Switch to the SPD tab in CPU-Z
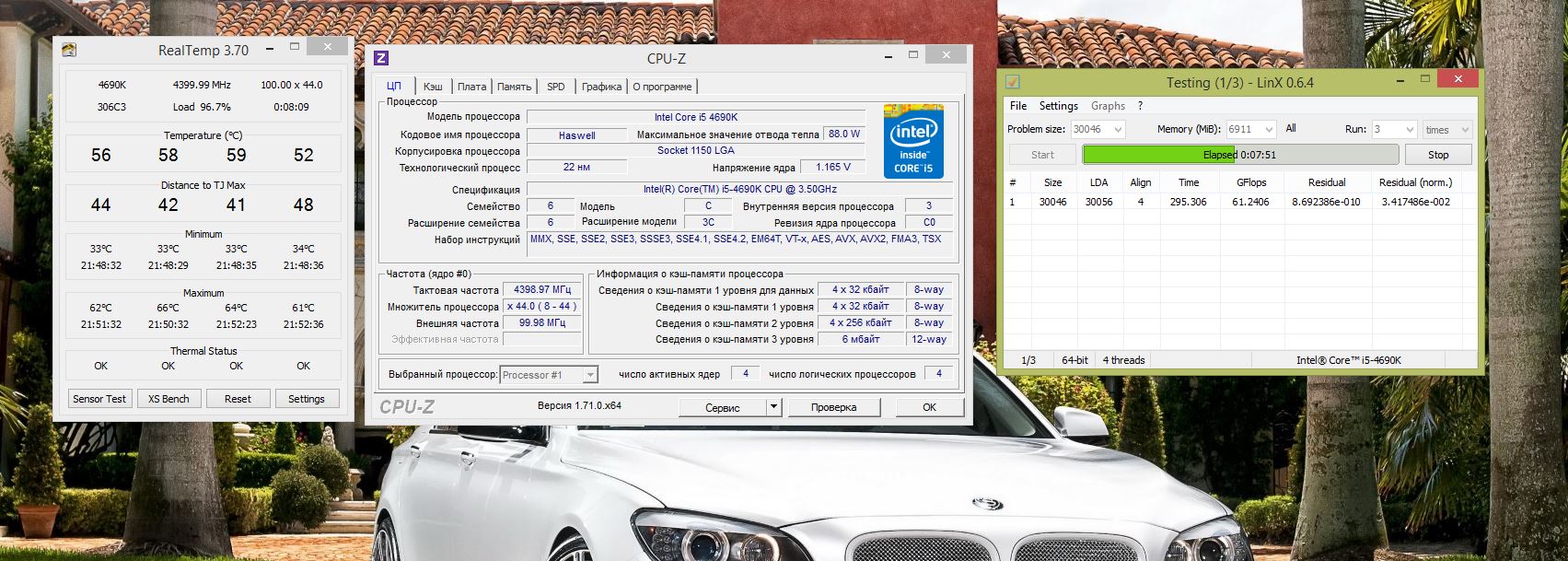 point(556,87)
